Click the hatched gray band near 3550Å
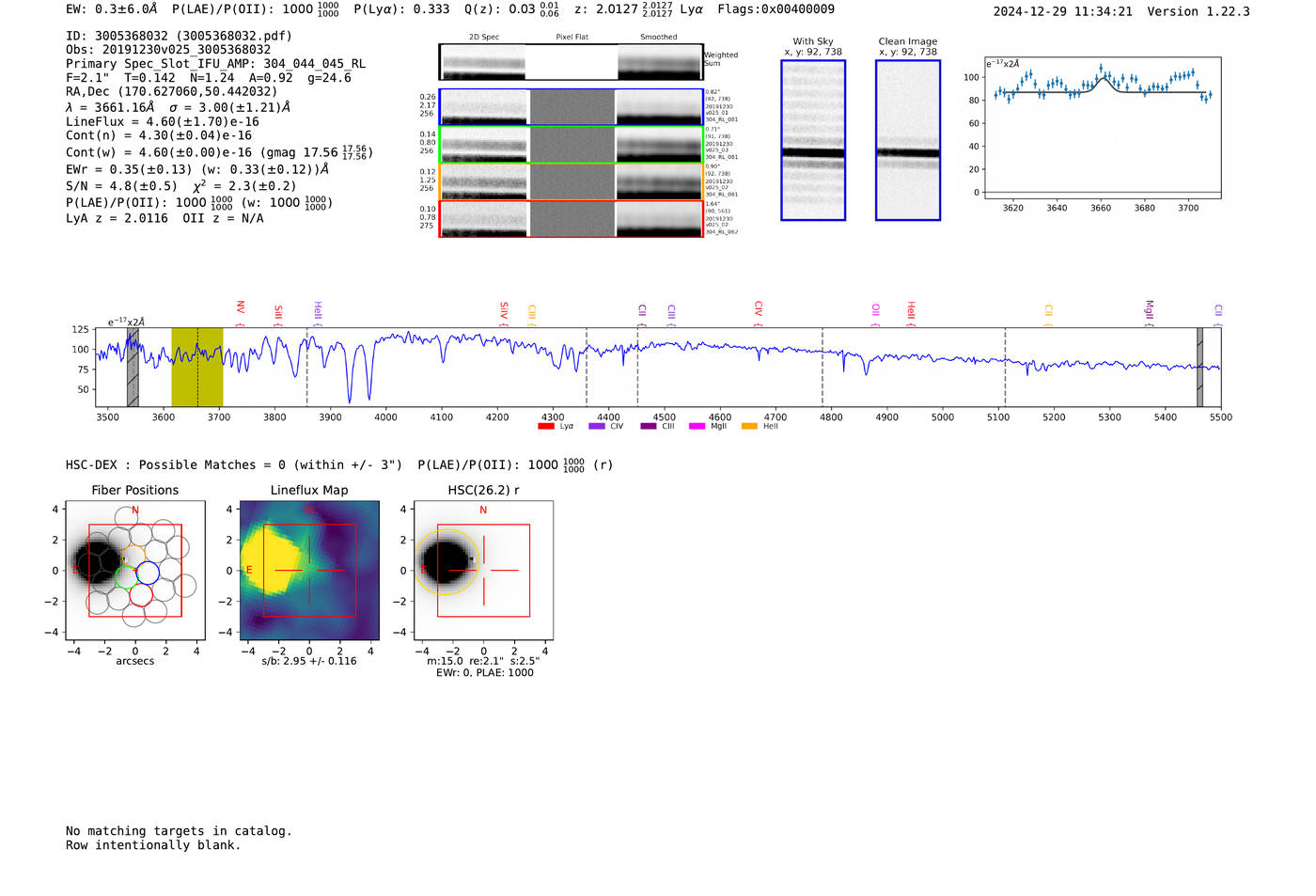Image resolution: width=1316 pixels, height=896 pixels. pyautogui.click(x=133, y=367)
